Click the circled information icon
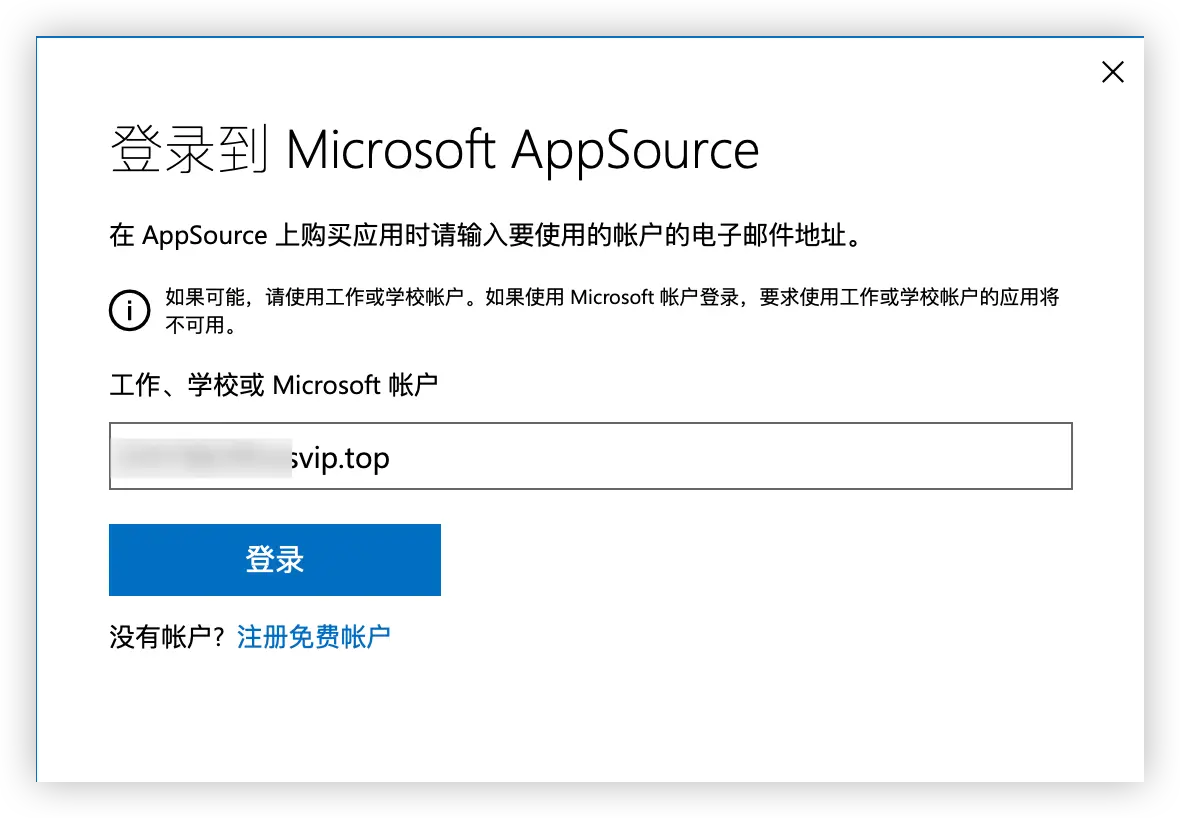Screen dimensions: 1180x818 coord(129,310)
